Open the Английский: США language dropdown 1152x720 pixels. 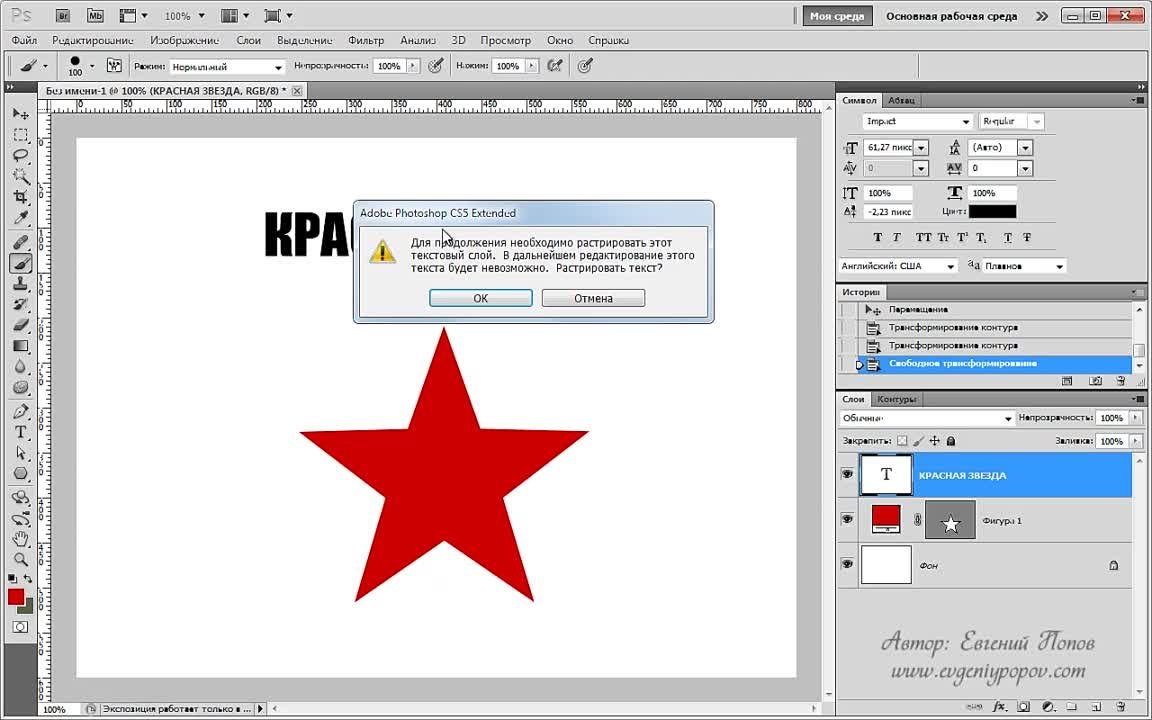click(950, 266)
